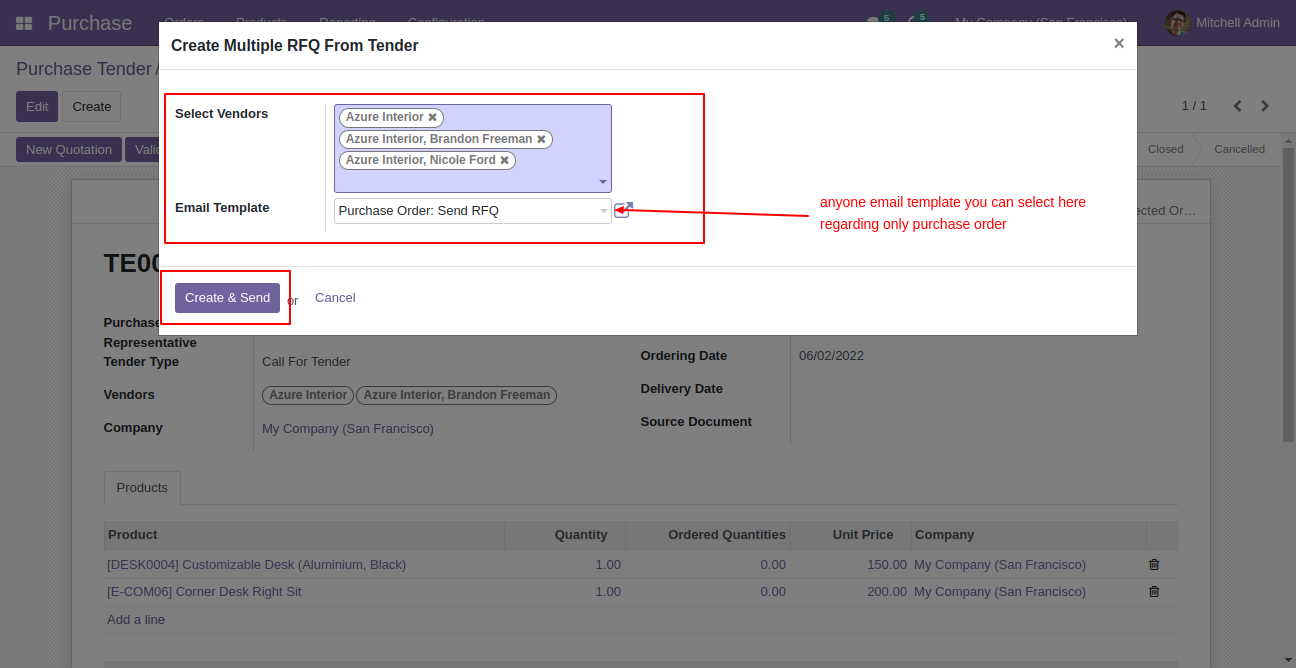Click the Create button on tender page

(x=91, y=107)
